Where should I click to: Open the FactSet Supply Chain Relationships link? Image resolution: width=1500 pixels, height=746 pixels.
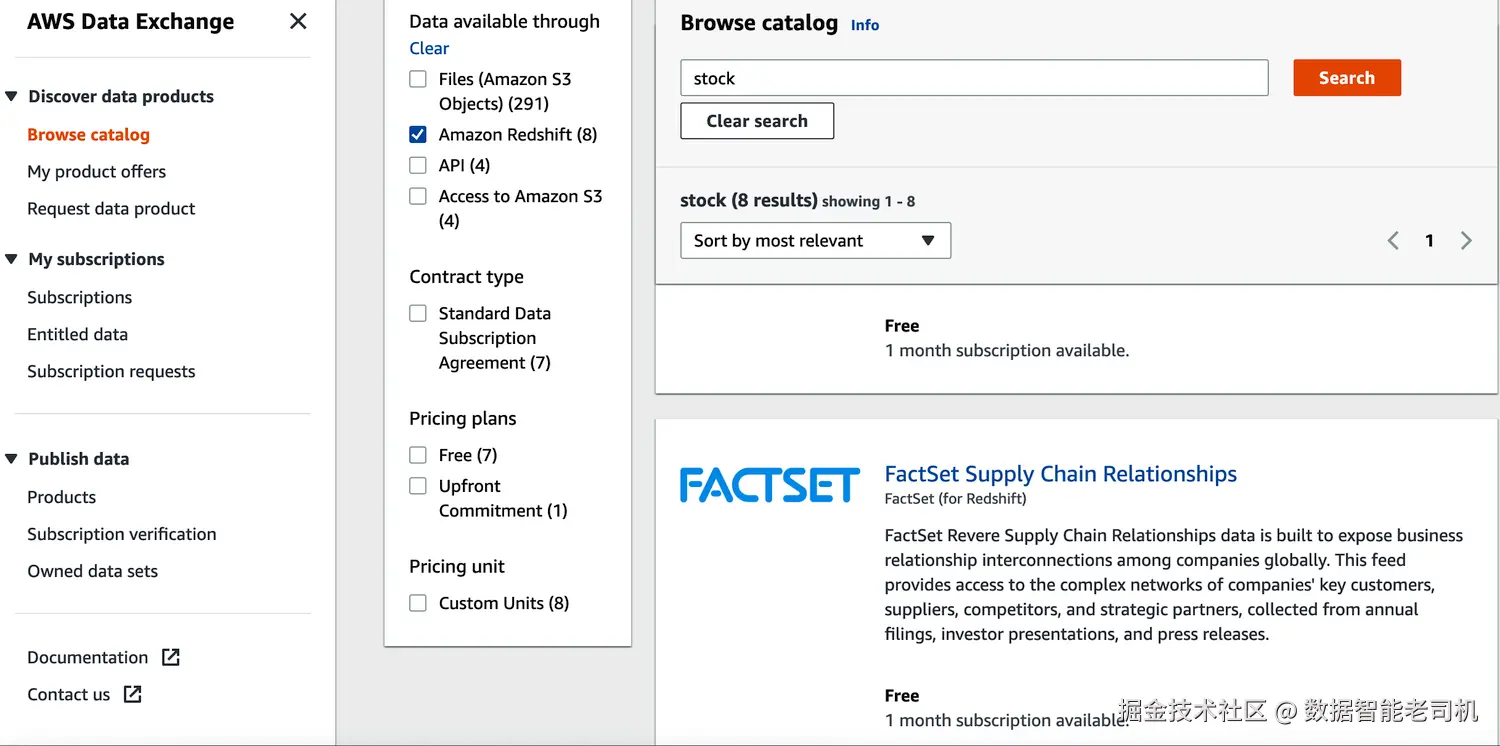coord(1060,474)
